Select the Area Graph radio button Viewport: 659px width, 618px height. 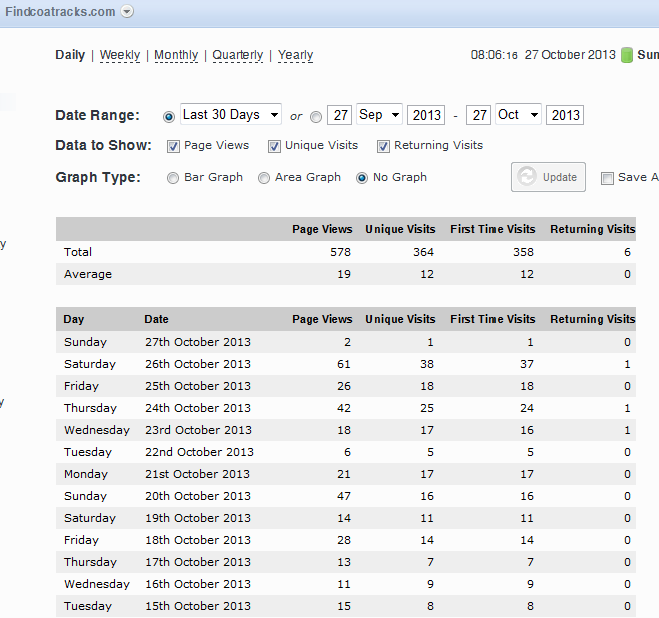[x=264, y=178]
